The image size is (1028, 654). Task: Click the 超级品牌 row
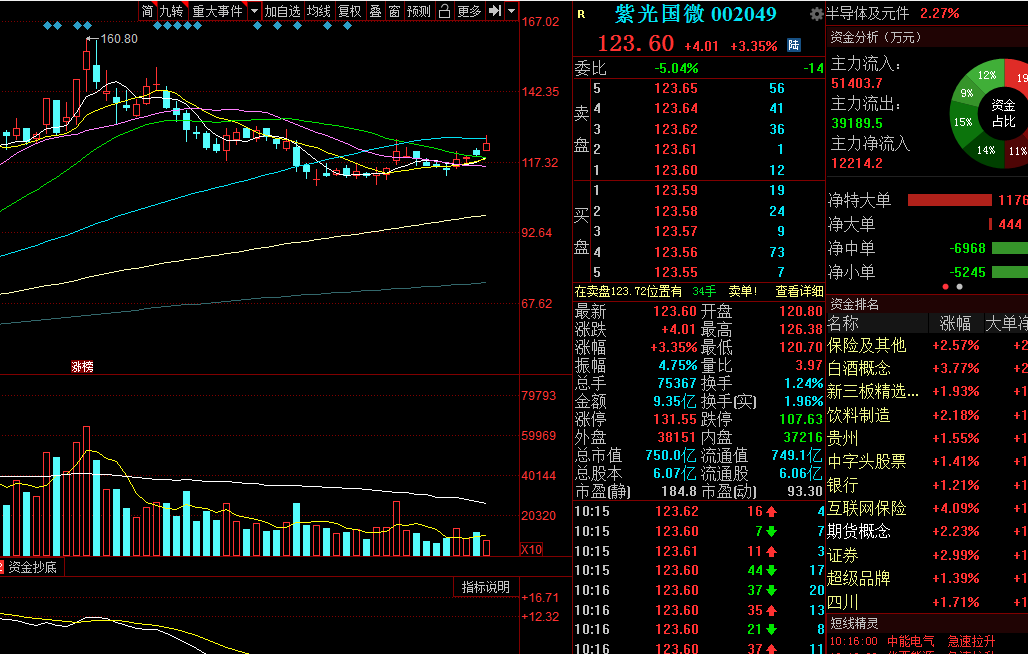click(927, 579)
